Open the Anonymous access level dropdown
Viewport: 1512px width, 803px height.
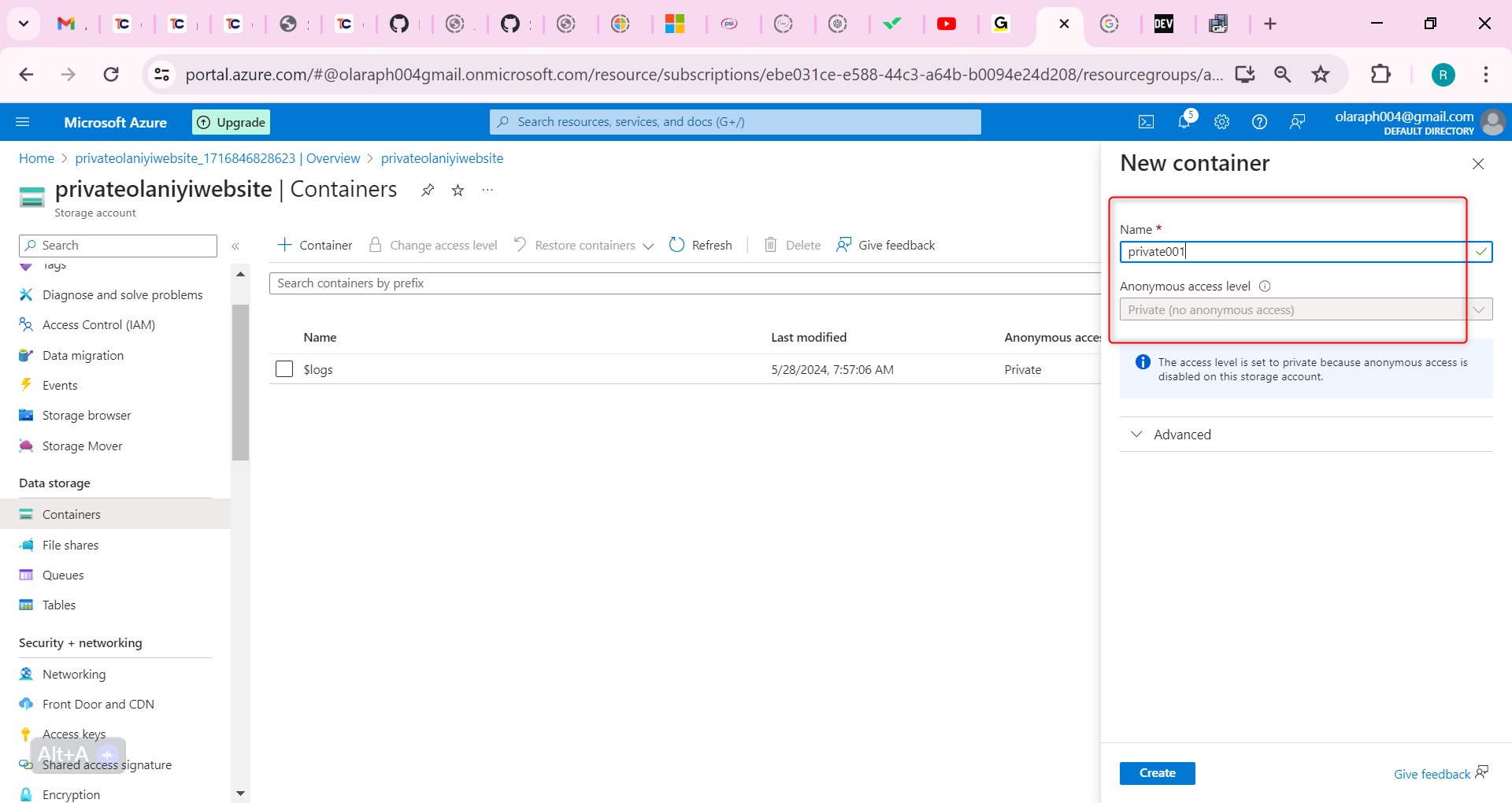[x=1306, y=309]
